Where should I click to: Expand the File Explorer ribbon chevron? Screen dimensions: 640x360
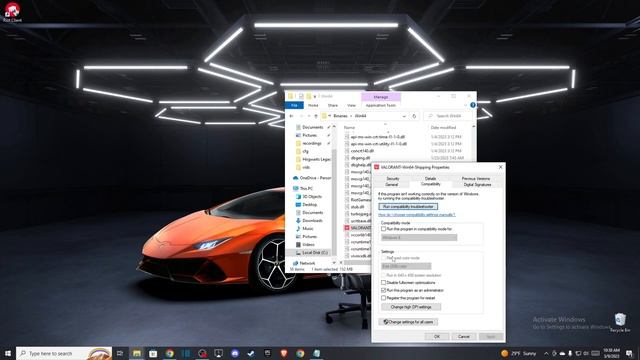466,105
